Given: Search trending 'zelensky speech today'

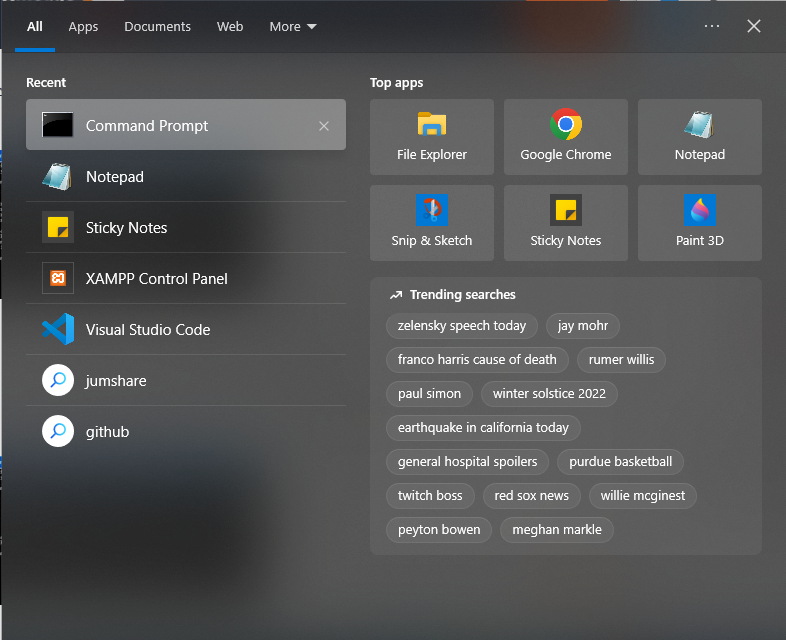Looking at the screenshot, I should coord(462,326).
